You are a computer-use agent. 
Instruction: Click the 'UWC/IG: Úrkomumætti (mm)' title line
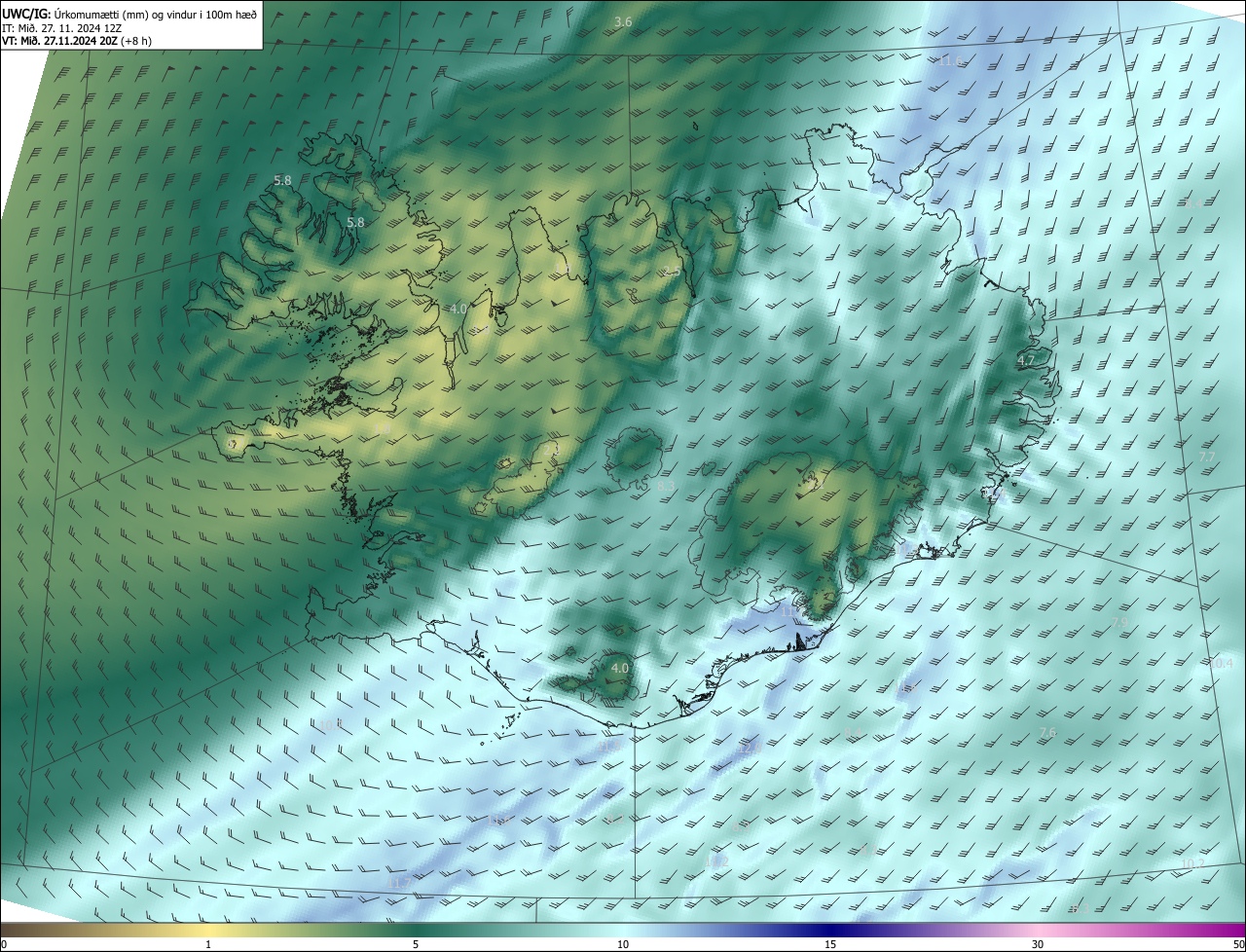click(x=130, y=14)
